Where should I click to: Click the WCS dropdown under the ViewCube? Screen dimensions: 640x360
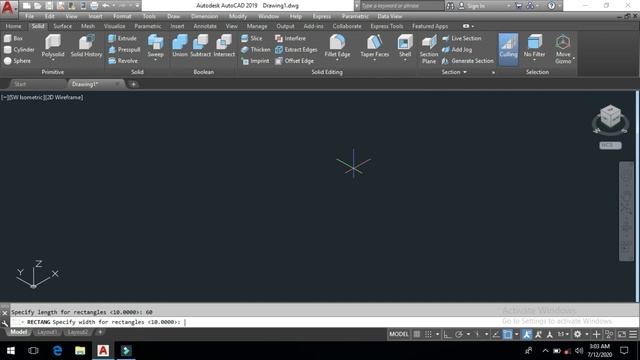[610, 145]
